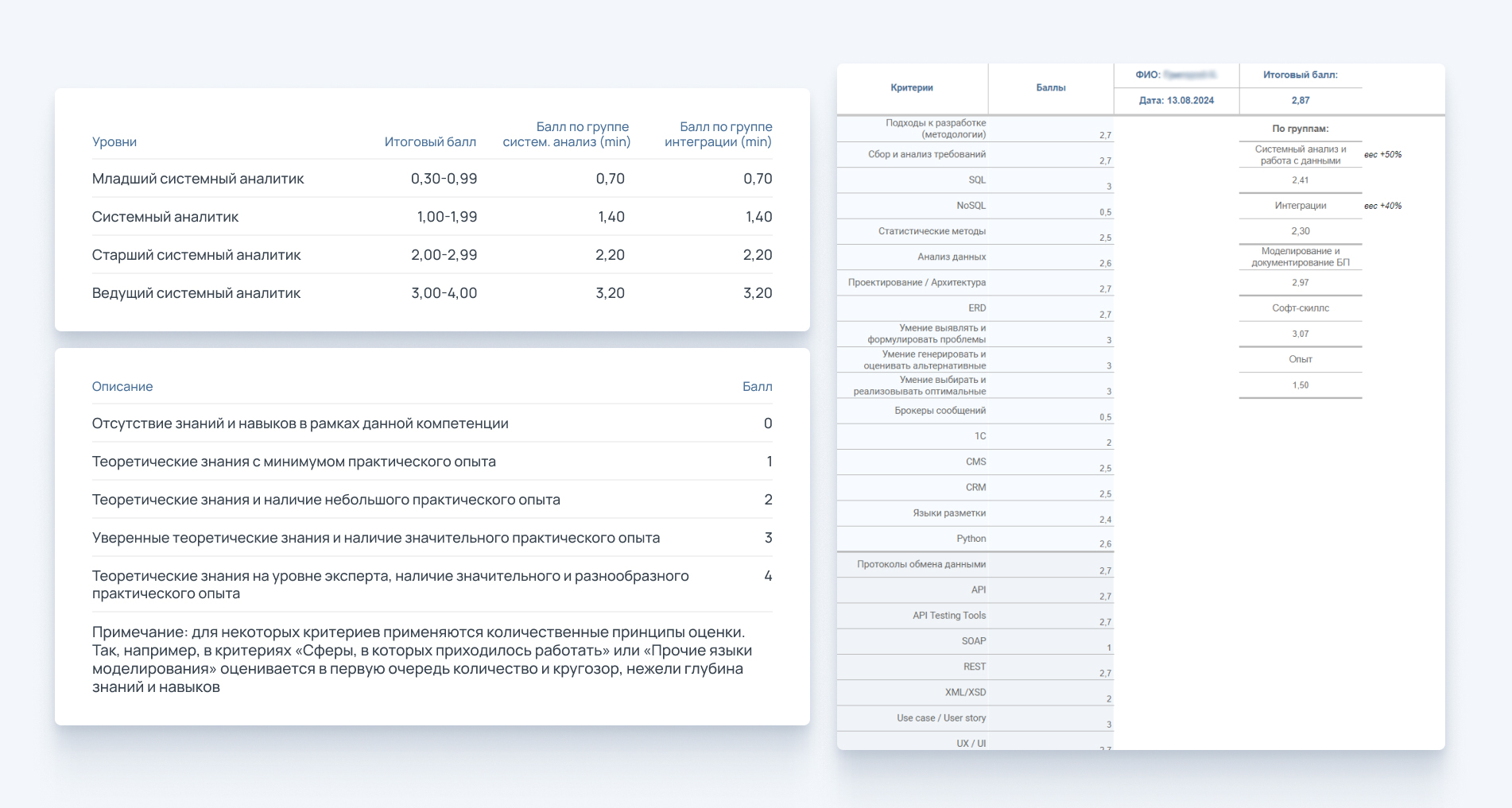Viewport: 1512px width, 808px height.
Task: Click the total score value '2,87'
Action: point(1301,100)
